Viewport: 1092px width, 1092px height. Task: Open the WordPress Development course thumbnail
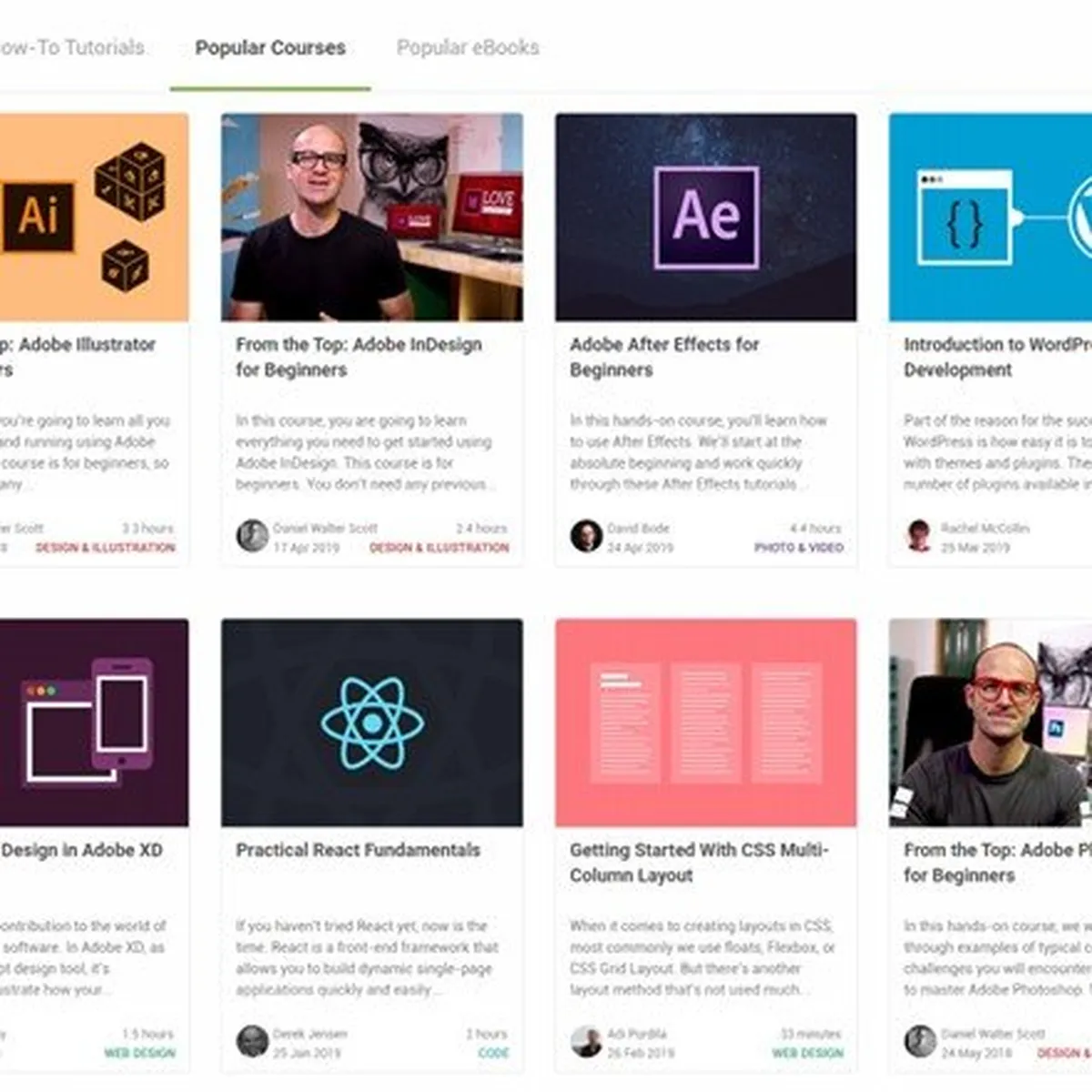(x=990, y=217)
